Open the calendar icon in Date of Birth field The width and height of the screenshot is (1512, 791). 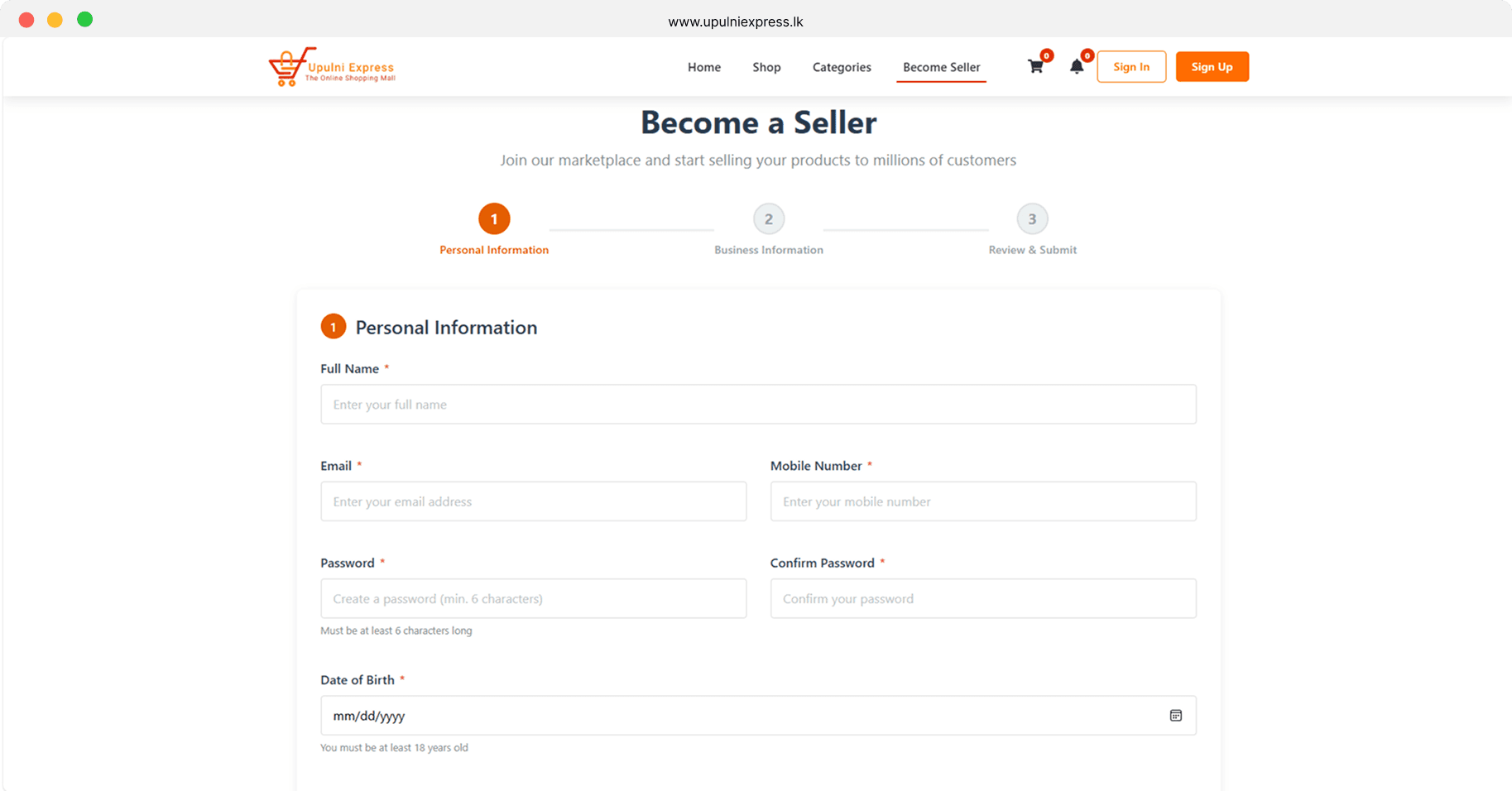1175,715
